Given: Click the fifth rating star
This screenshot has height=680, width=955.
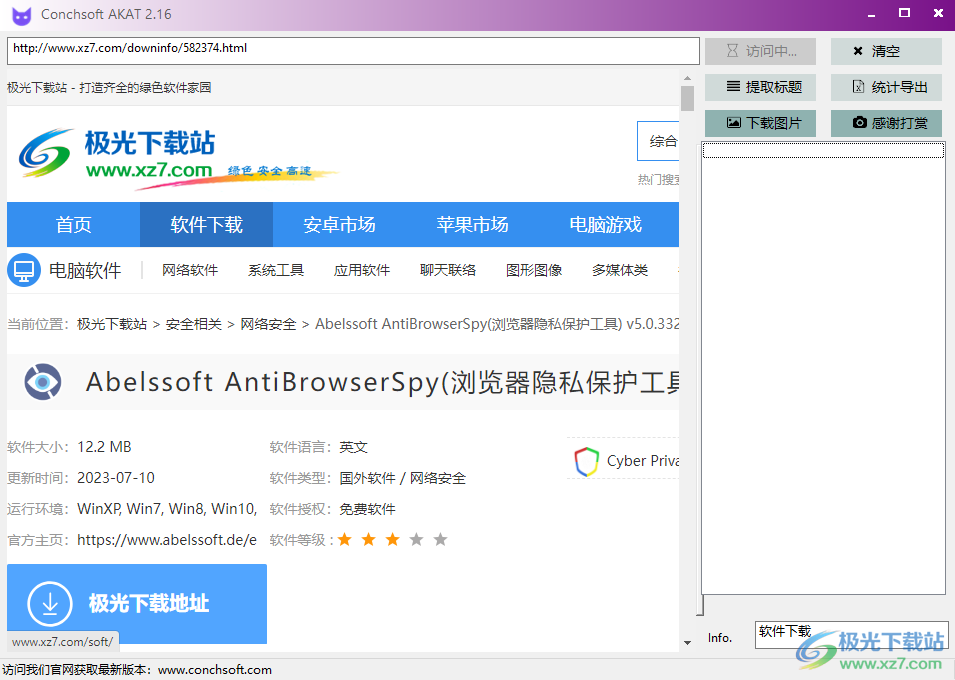Looking at the screenshot, I should point(440,539).
